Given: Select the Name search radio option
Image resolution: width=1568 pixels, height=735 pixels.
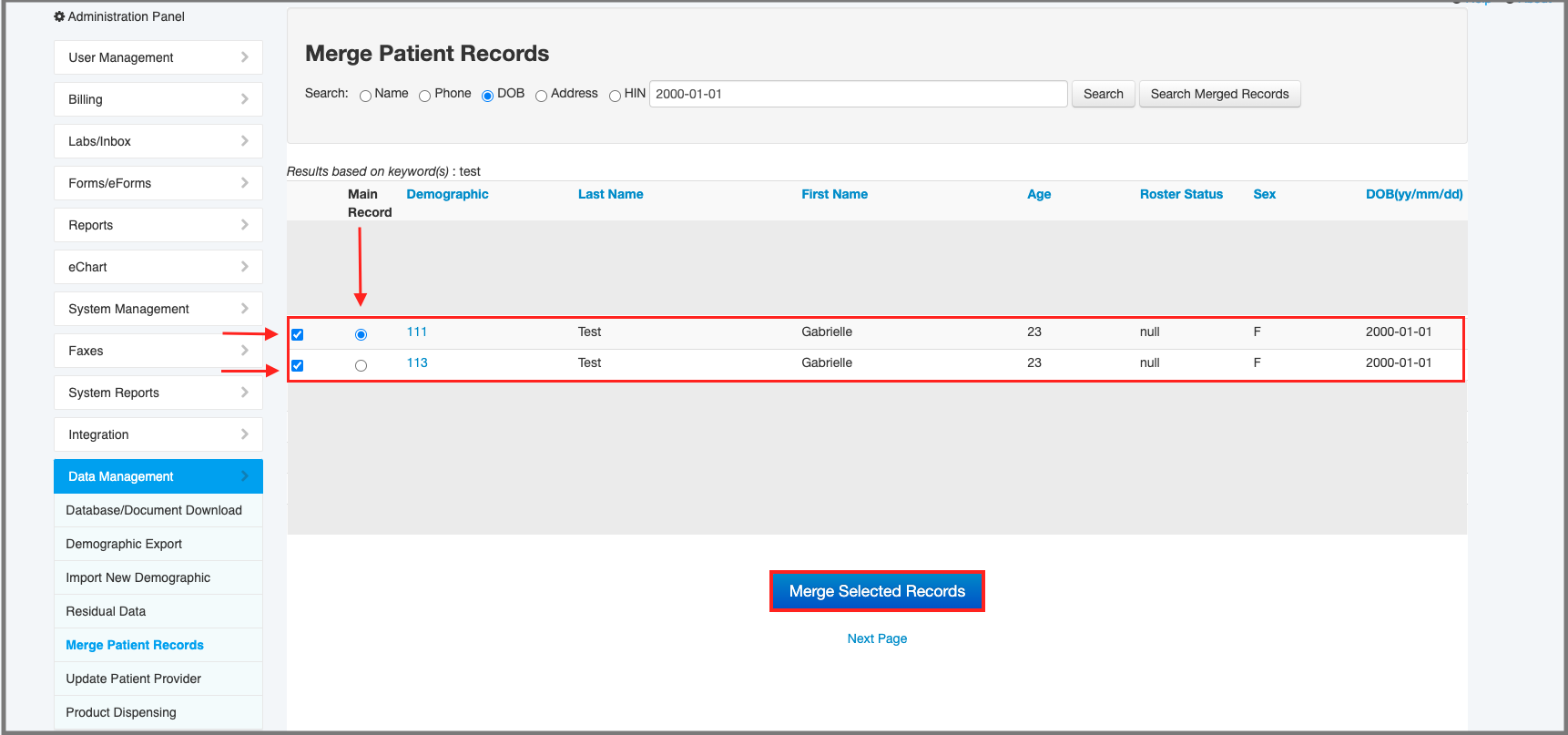Looking at the screenshot, I should [x=365, y=96].
